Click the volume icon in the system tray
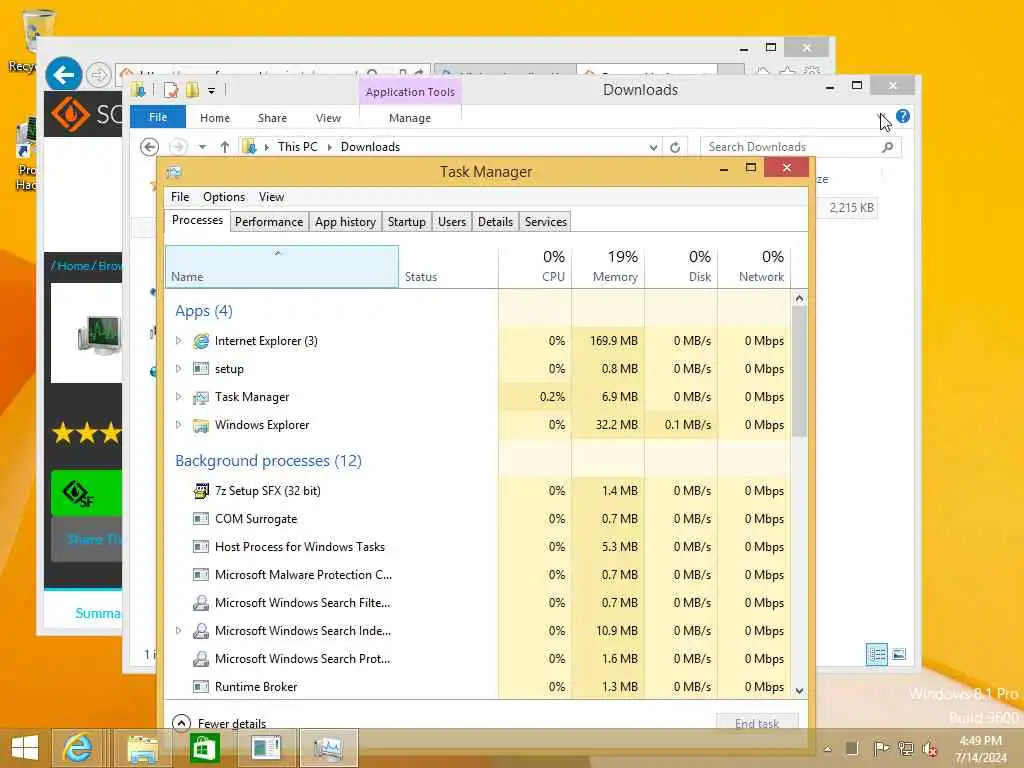Image resolution: width=1024 pixels, height=768 pixels. click(x=929, y=749)
